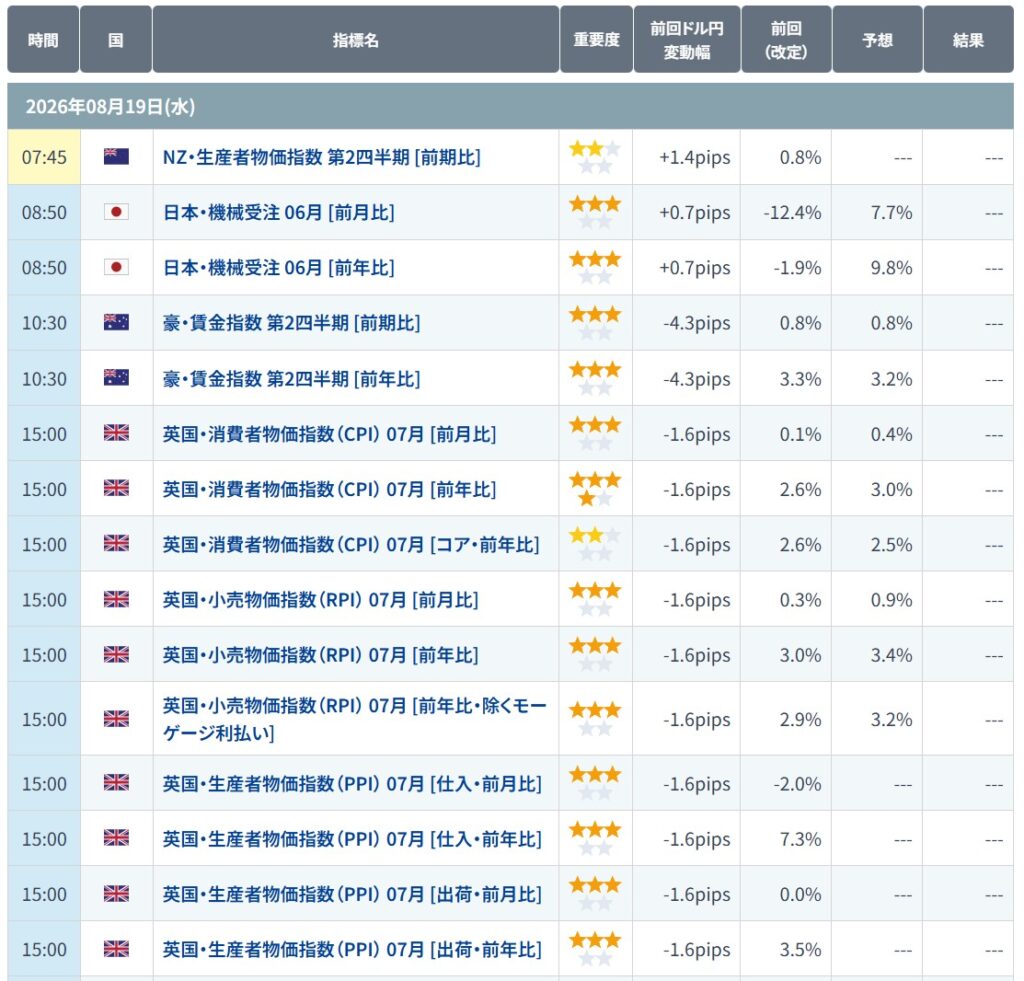Open 英国PPI 07月 [仕入・前月比] link
The width and height of the screenshot is (1024, 981).
pos(352,784)
